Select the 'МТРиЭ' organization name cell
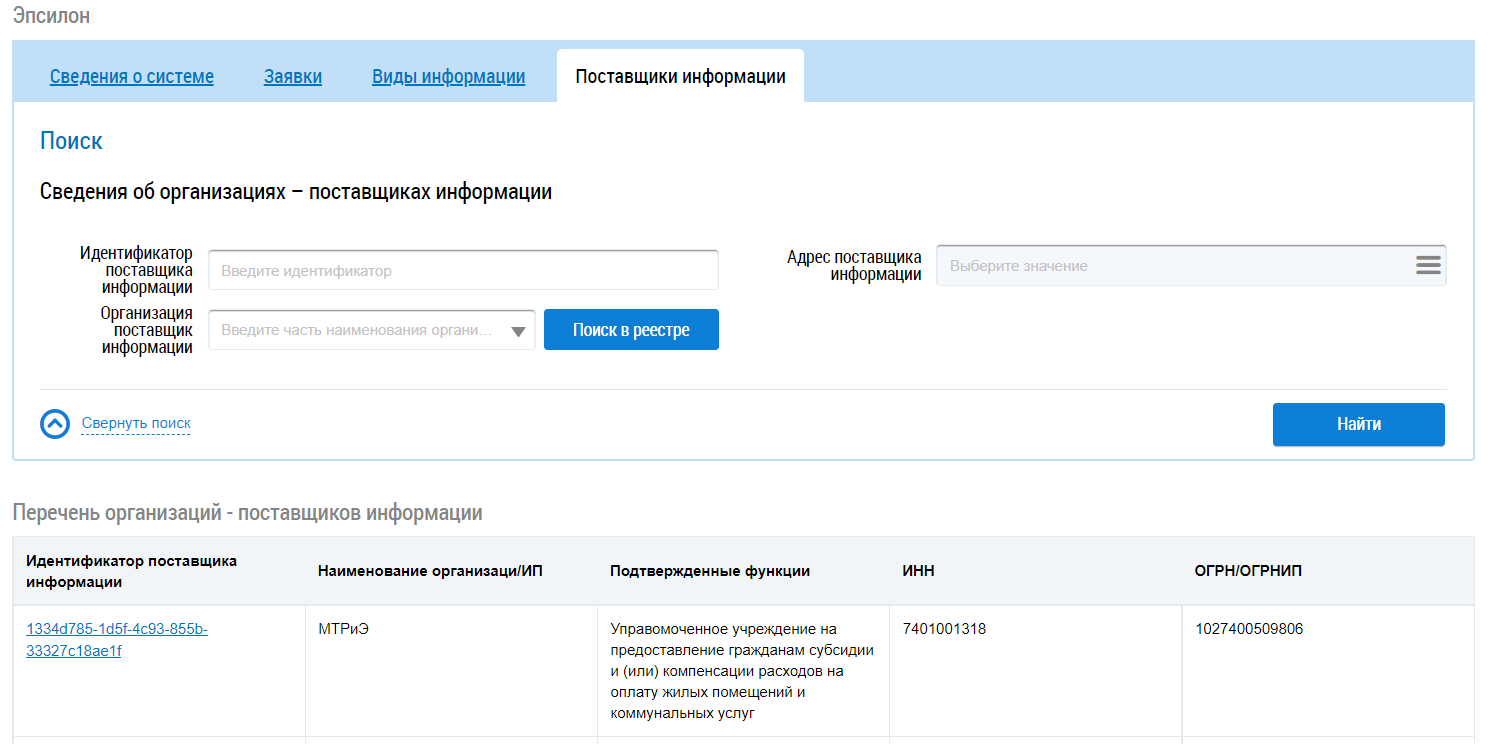 click(337, 629)
